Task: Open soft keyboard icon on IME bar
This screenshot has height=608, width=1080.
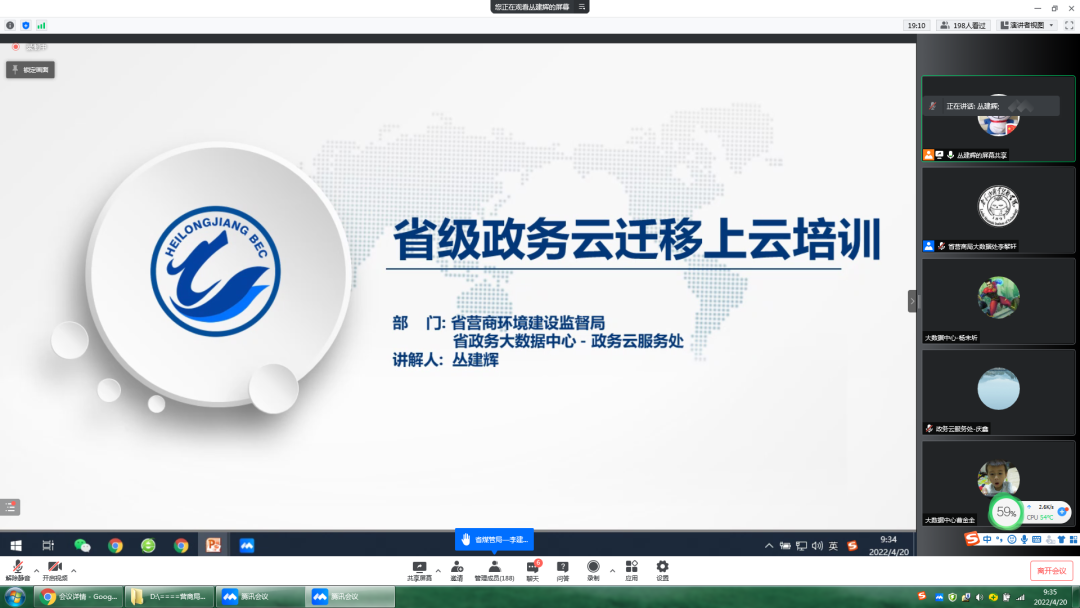Action: (1037, 539)
